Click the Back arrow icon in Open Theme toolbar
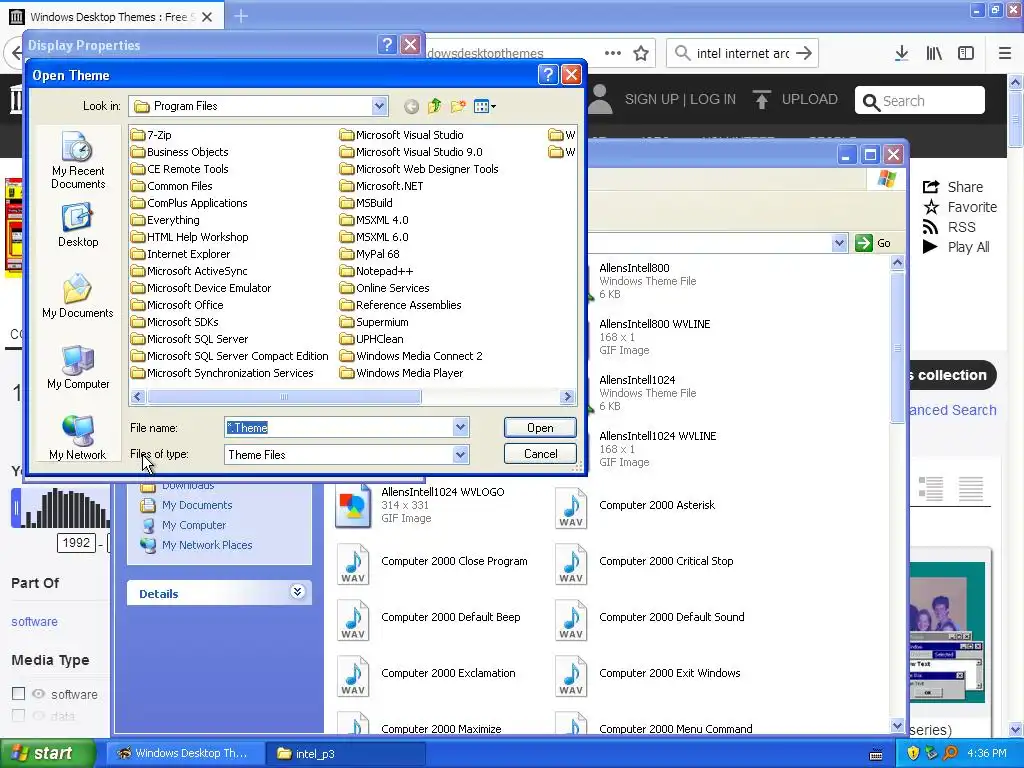1024x768 pixels. point(411,106)
